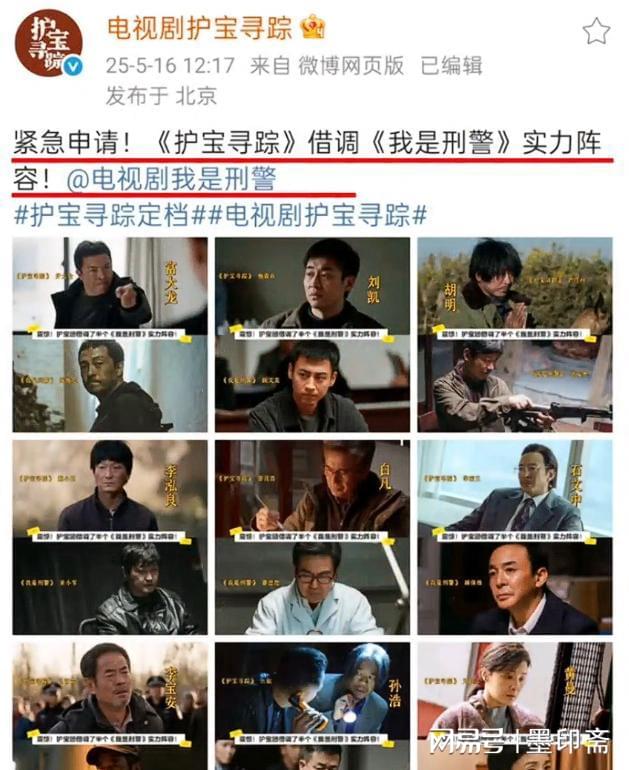The image size is (629, 770).
Task: Click the blue verified badge
Action: click(x=73, y=66)
